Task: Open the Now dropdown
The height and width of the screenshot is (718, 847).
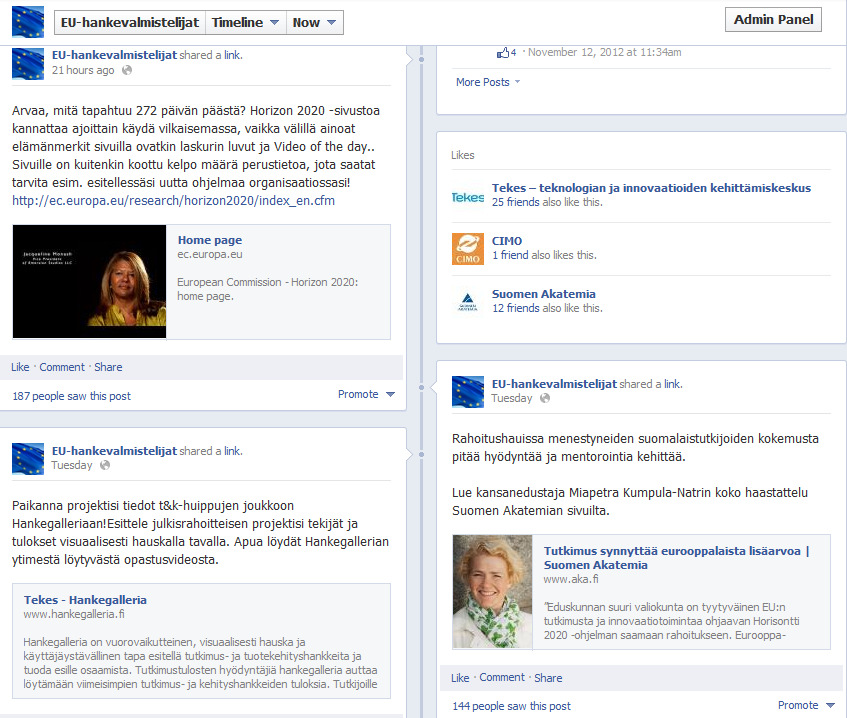Action: point(314,23)
